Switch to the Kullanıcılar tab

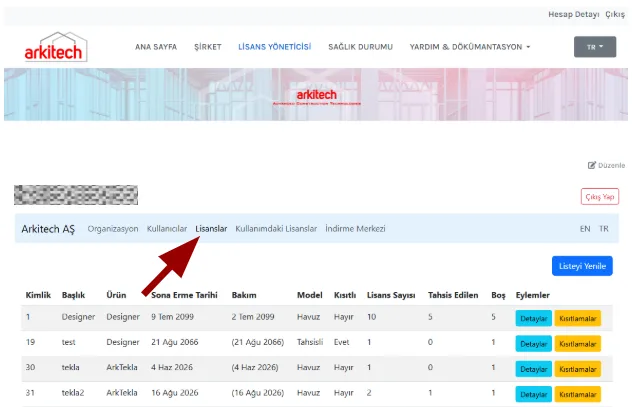tap(167, 228)
